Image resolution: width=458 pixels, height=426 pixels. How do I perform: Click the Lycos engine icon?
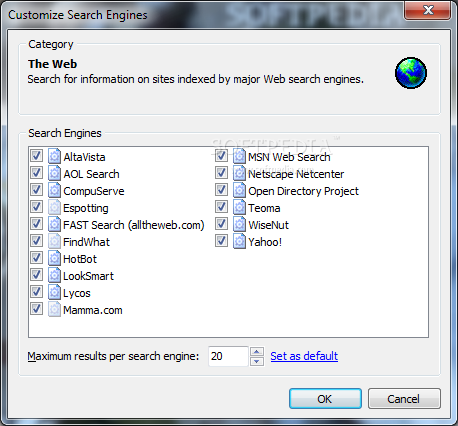(x=54, y=292)
